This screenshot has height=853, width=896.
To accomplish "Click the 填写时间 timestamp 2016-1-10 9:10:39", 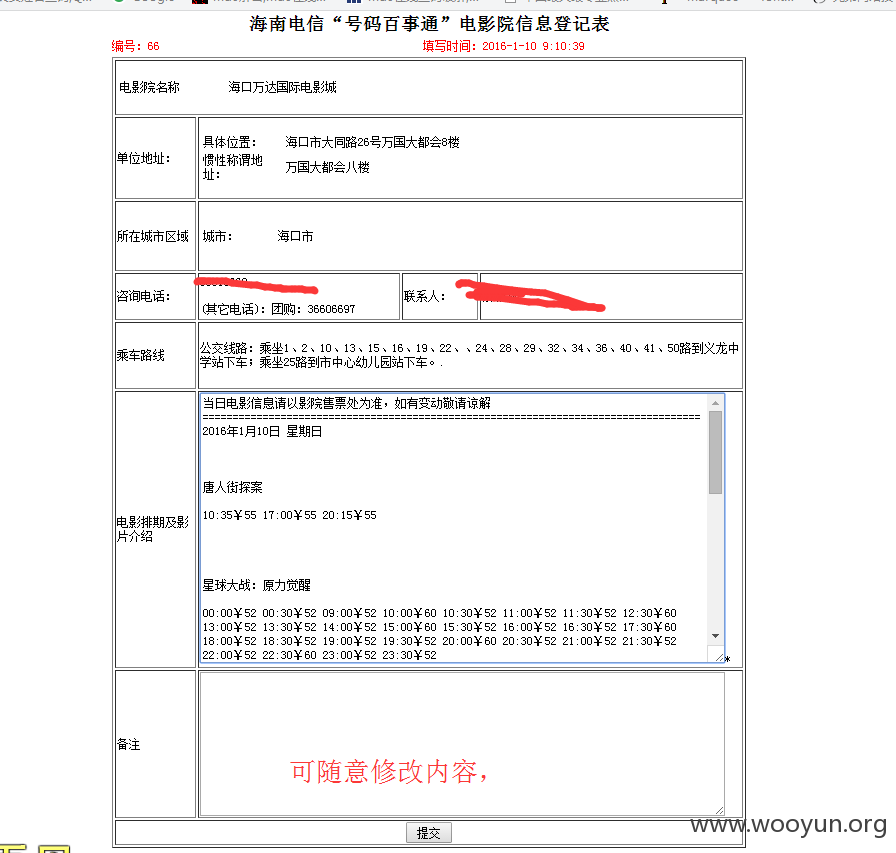I will (503, 46).
